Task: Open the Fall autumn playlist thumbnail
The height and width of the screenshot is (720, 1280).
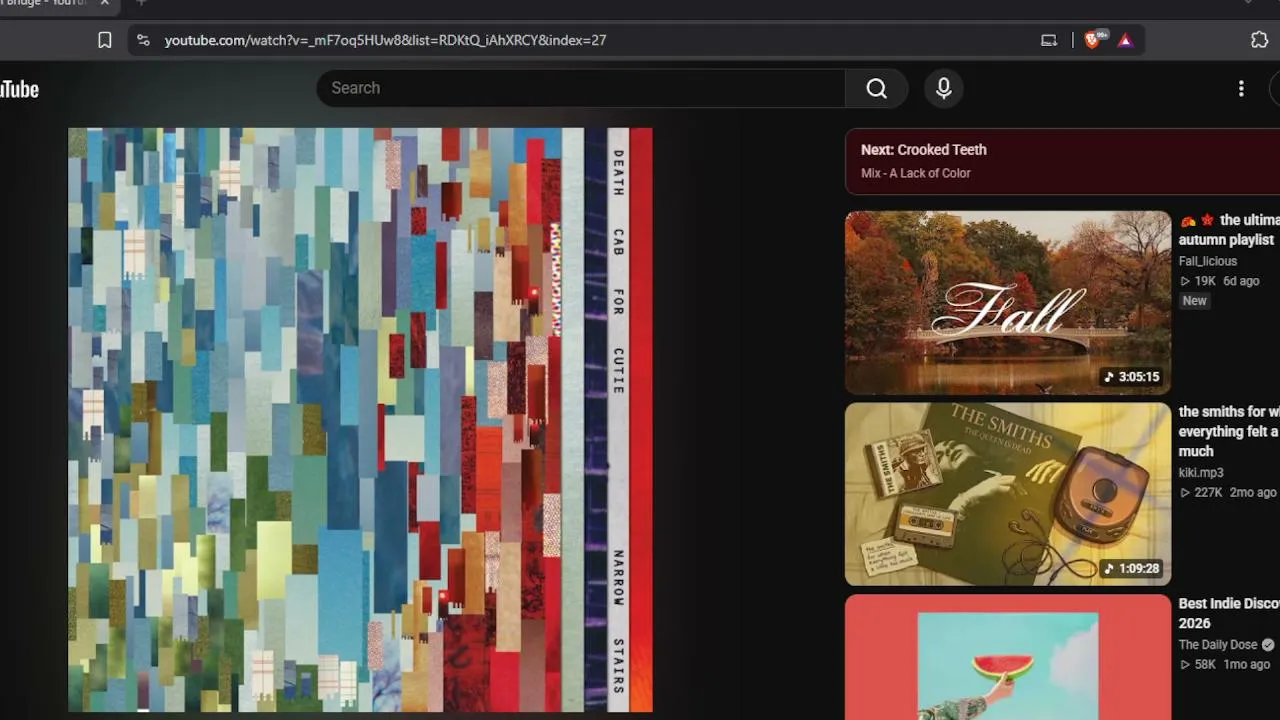Action: pos(1008,302)
